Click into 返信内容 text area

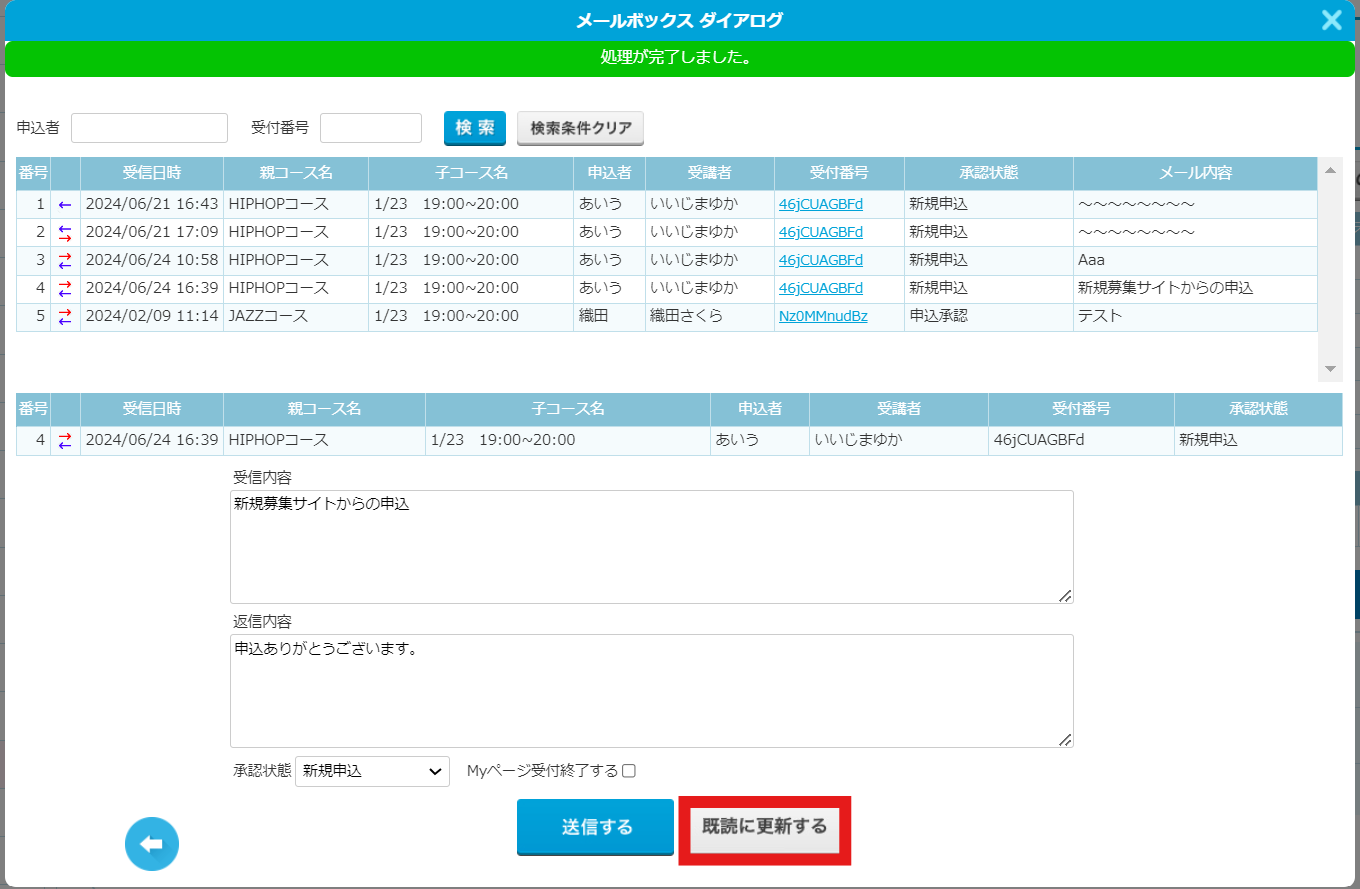coord(652,691)
